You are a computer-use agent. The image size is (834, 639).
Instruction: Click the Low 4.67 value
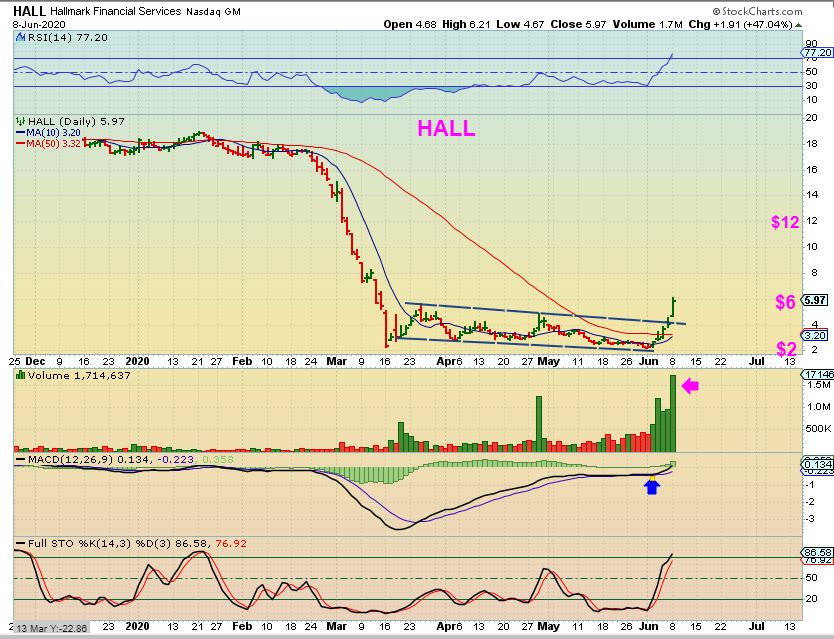(x=520, y=24)
